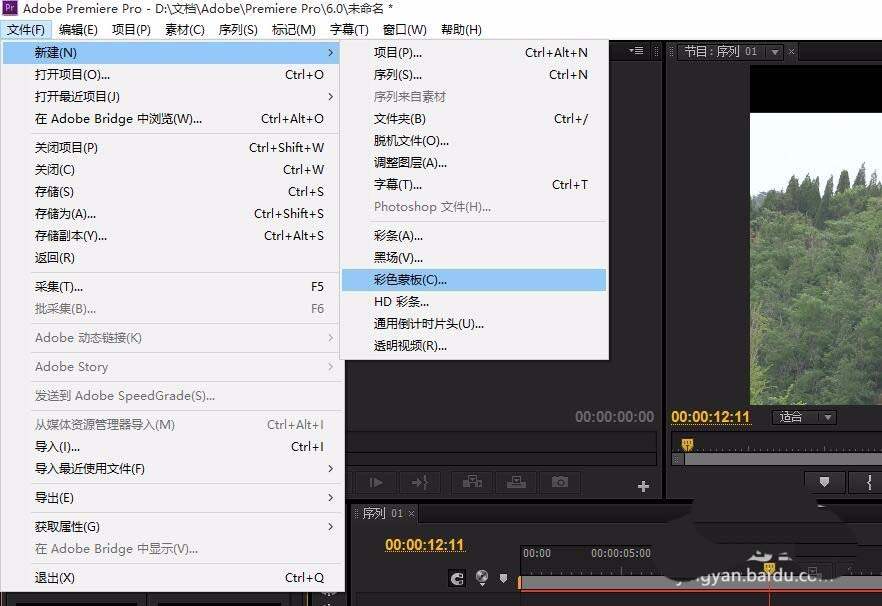Choose 项目(P)... in the New submenu

474,52
